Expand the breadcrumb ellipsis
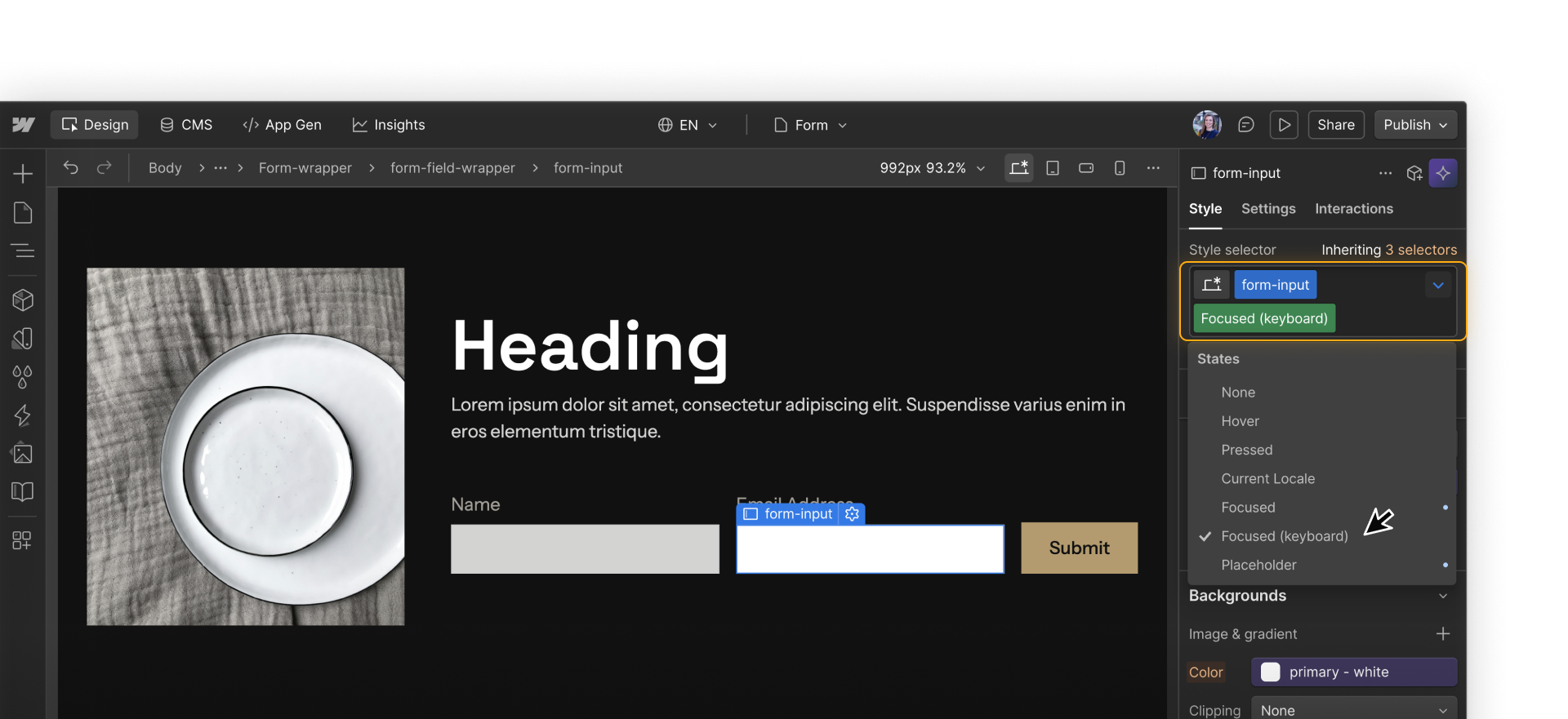This screenshot has height=719, width=1568. pos(220,167)
